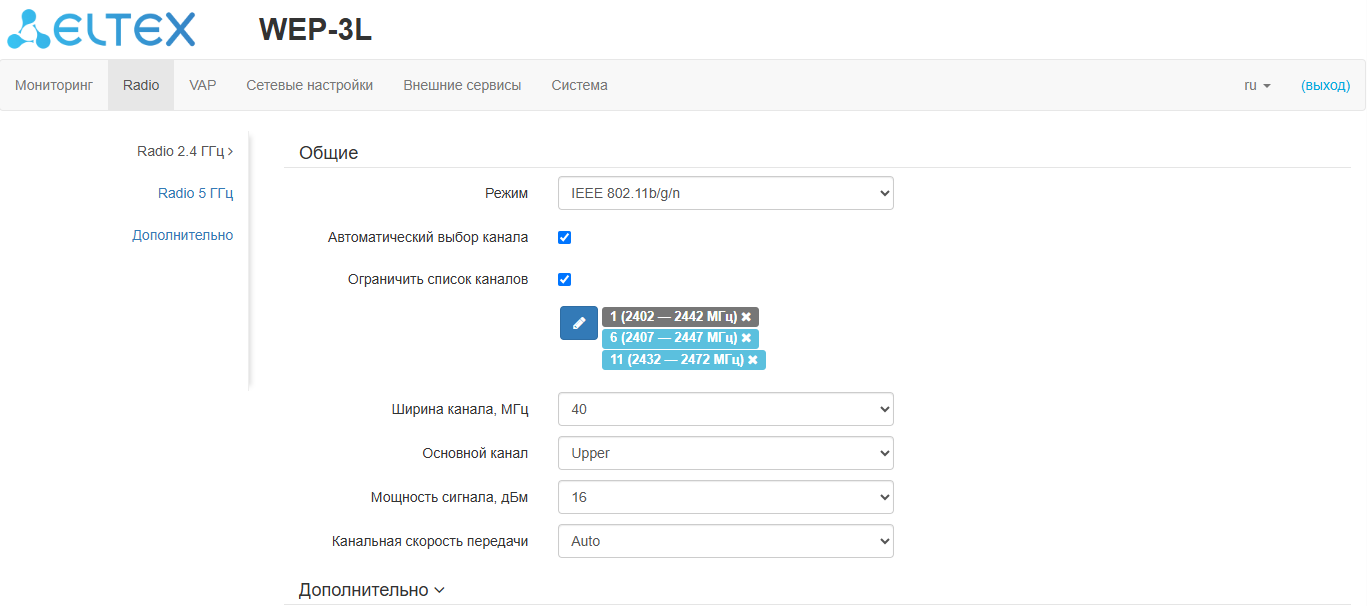Viewport: 1367px width, 606px height.
Task: Toggle Автоматический выбор канала checkbox
Action: 564,238
